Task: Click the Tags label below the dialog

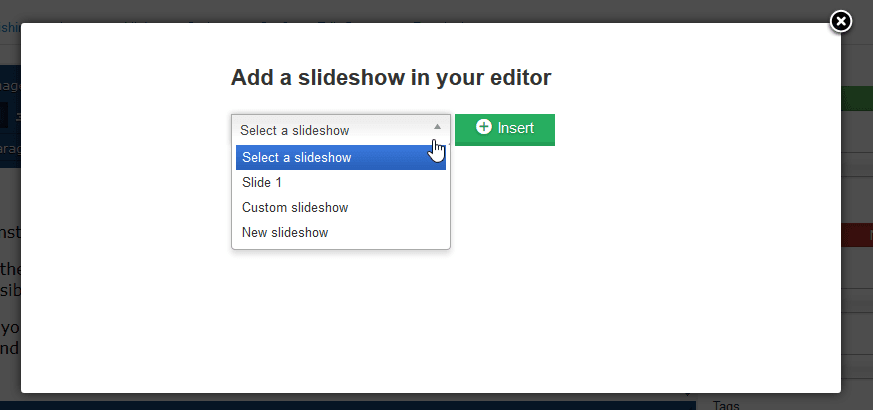Action: (726, 404)
